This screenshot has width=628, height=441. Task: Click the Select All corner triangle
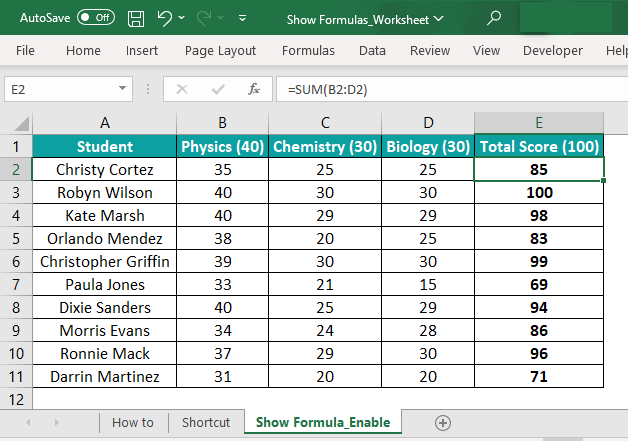click(x=21, y=124)
